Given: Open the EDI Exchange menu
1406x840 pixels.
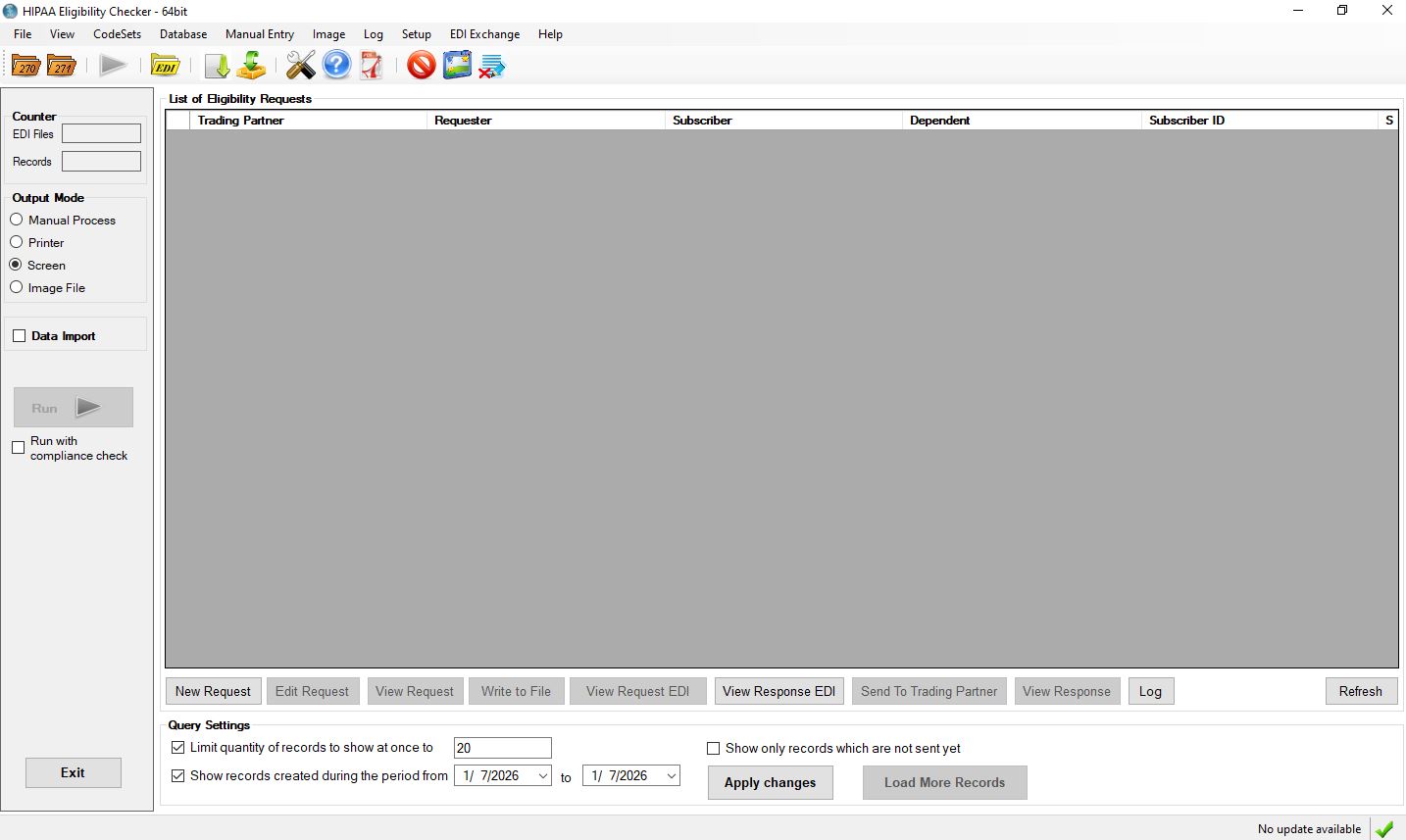Looking at the screenshot, I should [484, 34].
